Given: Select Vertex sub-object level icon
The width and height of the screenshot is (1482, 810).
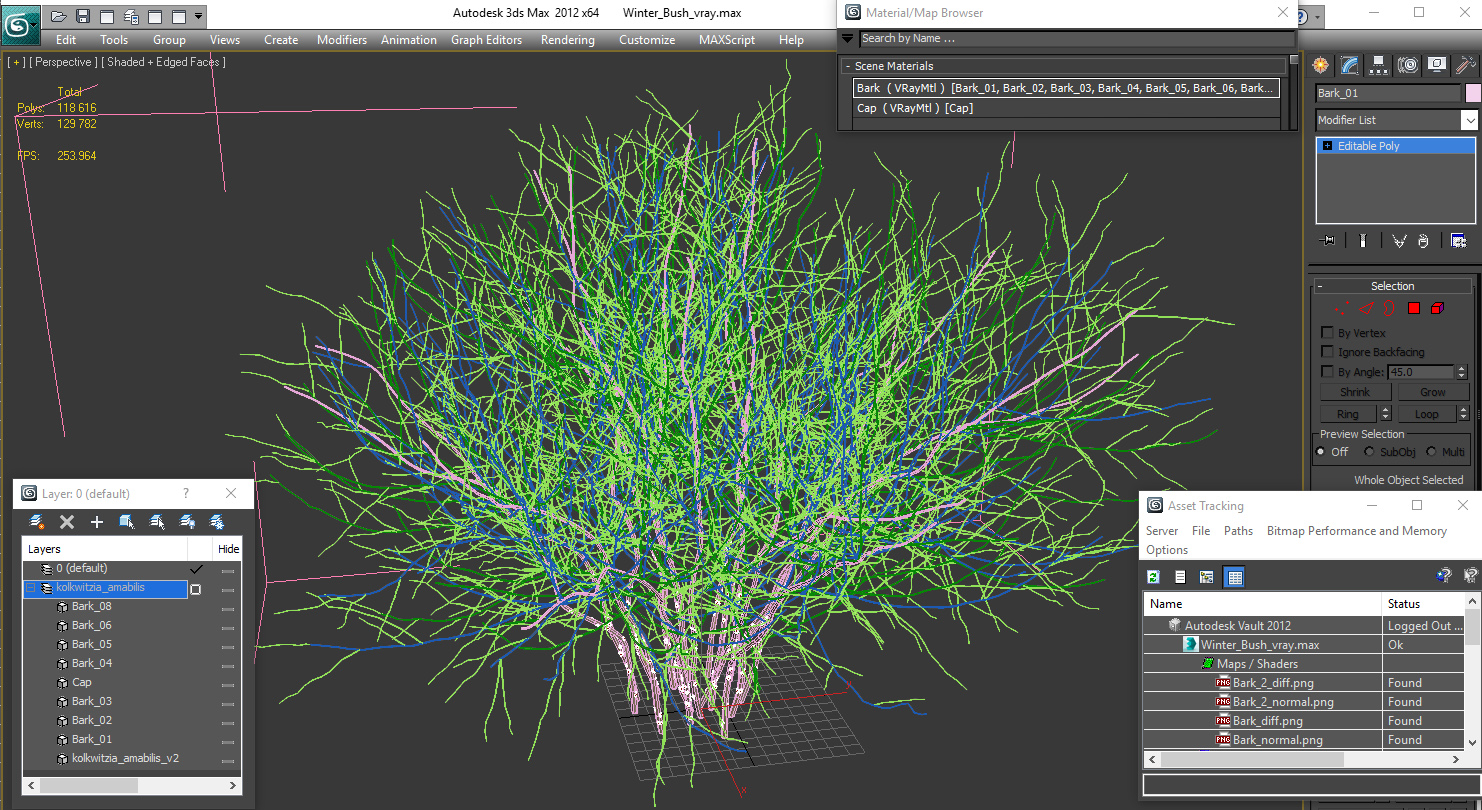Looking at the screenshot, I should (1342, 308).
